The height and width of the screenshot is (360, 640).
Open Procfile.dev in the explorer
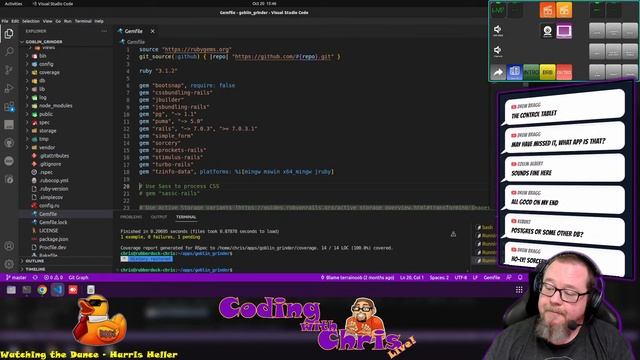point(53,247)
